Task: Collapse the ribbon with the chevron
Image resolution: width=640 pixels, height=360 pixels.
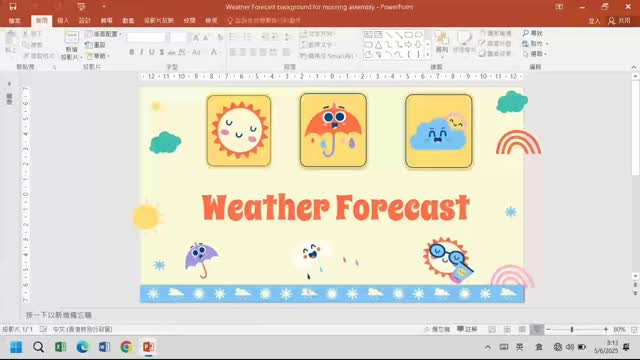Action: coord(633,67)
